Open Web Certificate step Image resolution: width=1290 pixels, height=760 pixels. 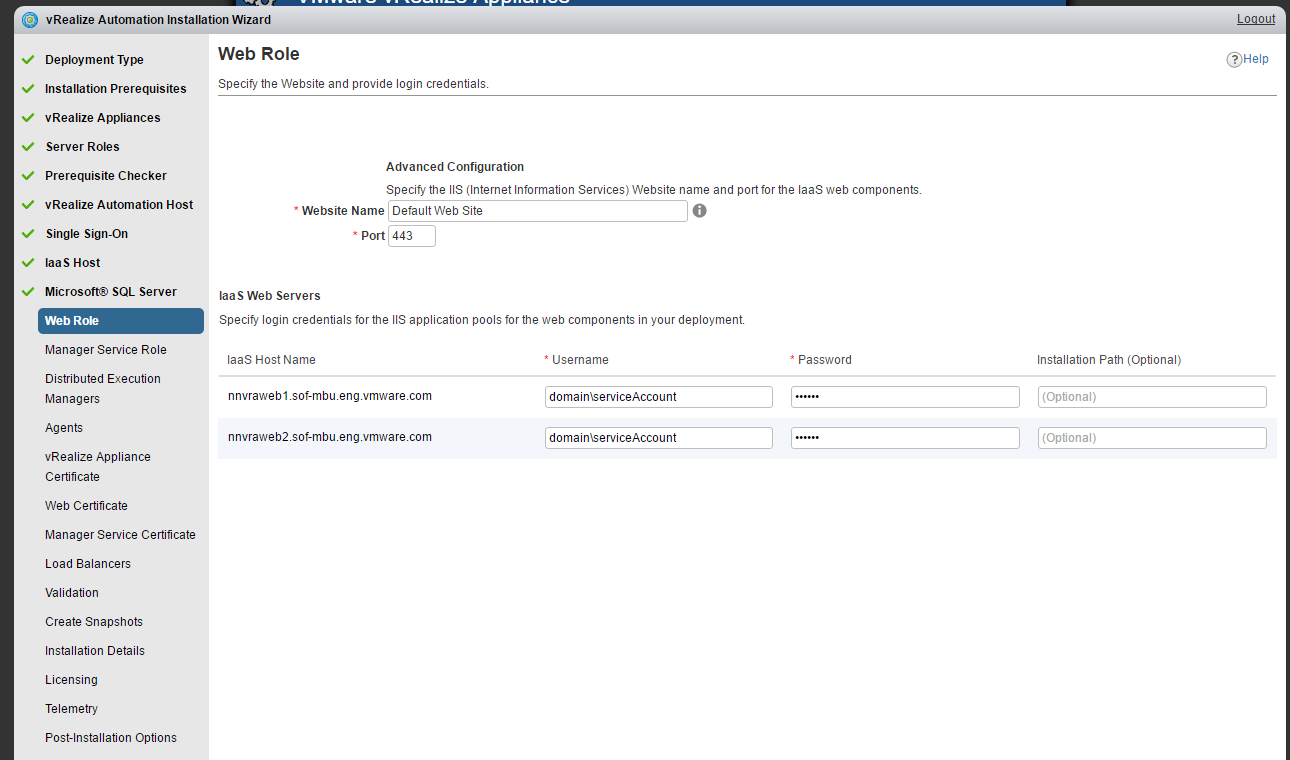click(x=86, y=506)
